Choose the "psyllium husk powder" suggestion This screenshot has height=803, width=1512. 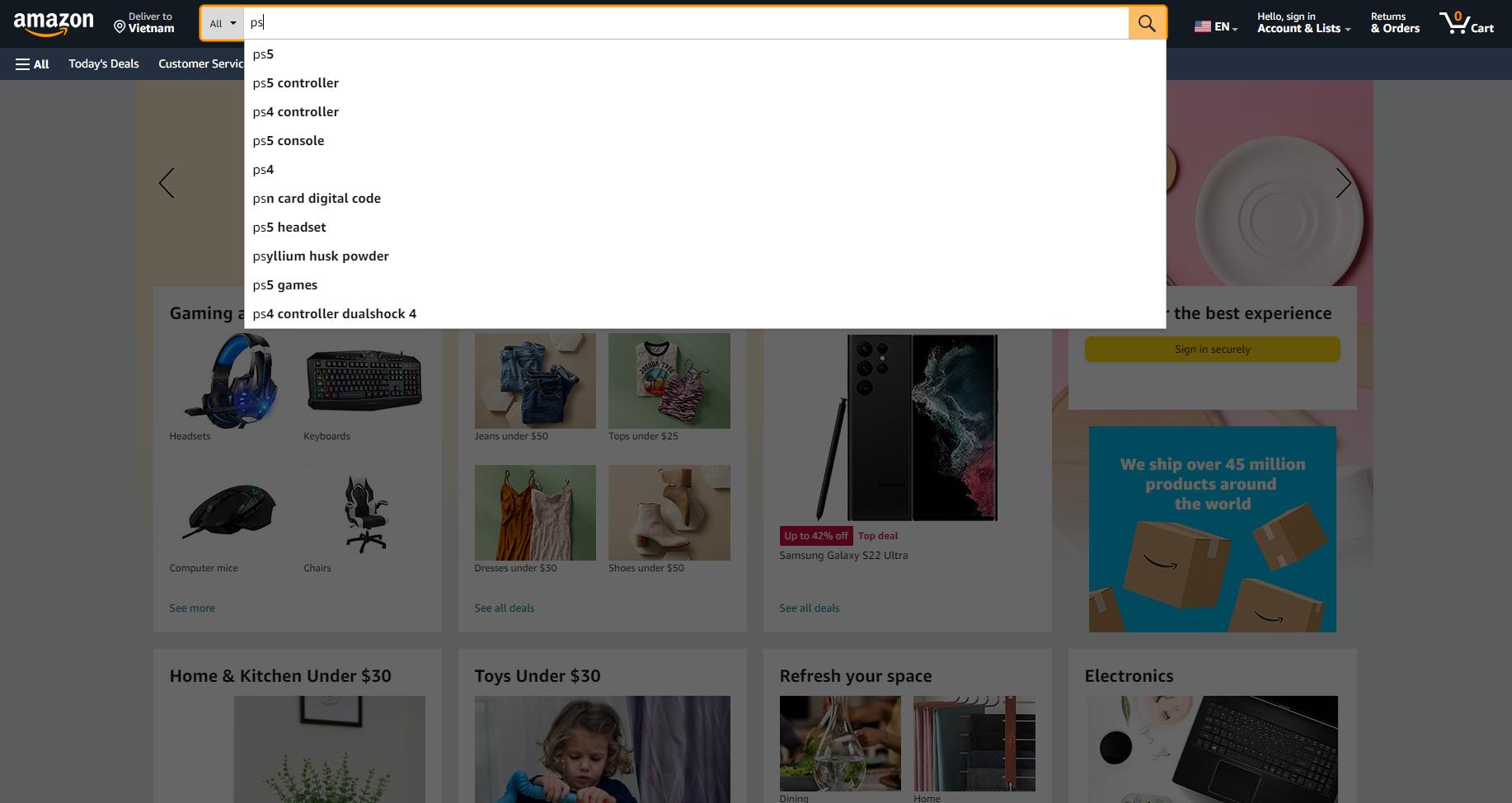pos(321,256)
